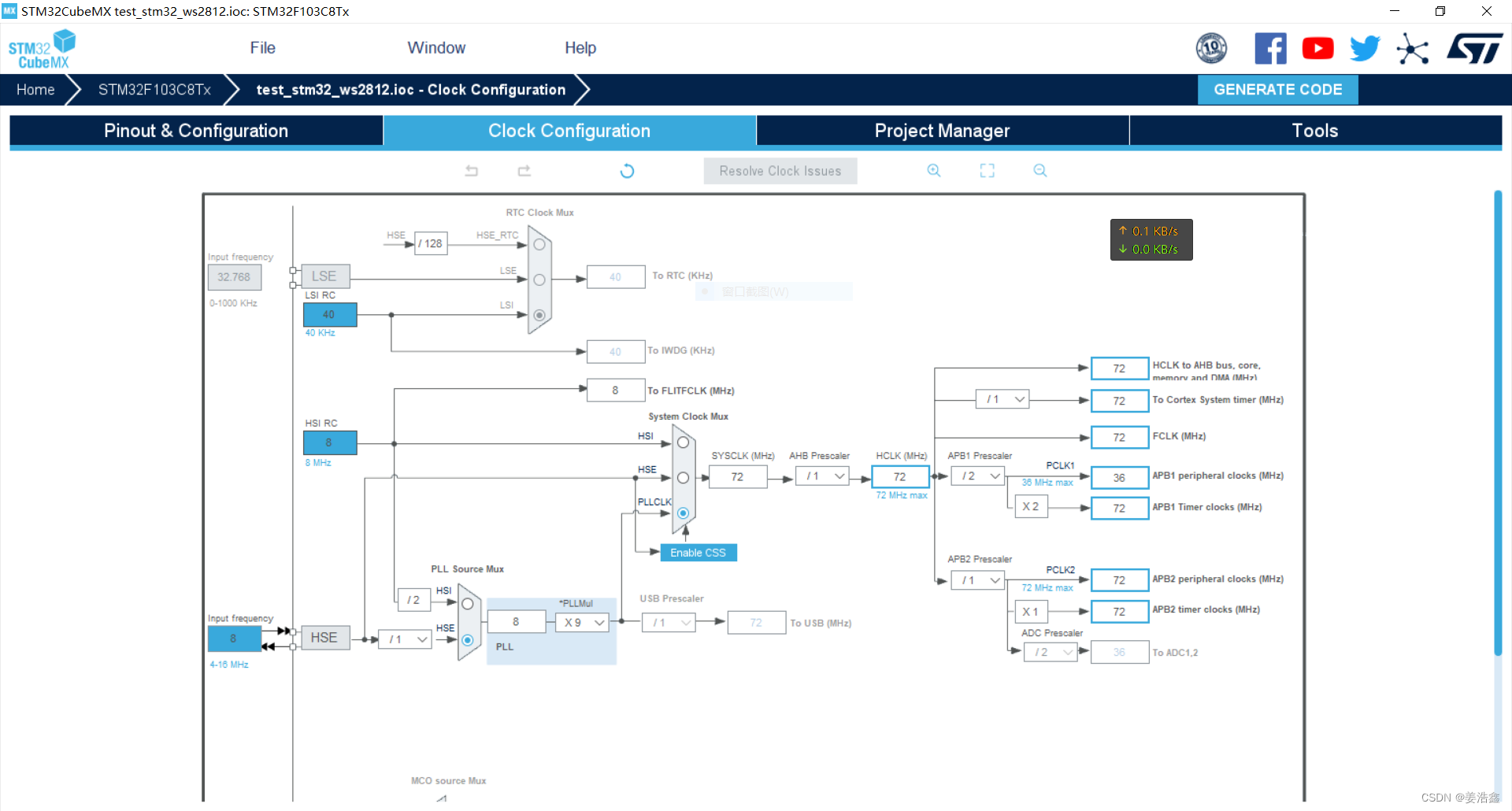Click the To FLITFCLK value field

[615, 391]
